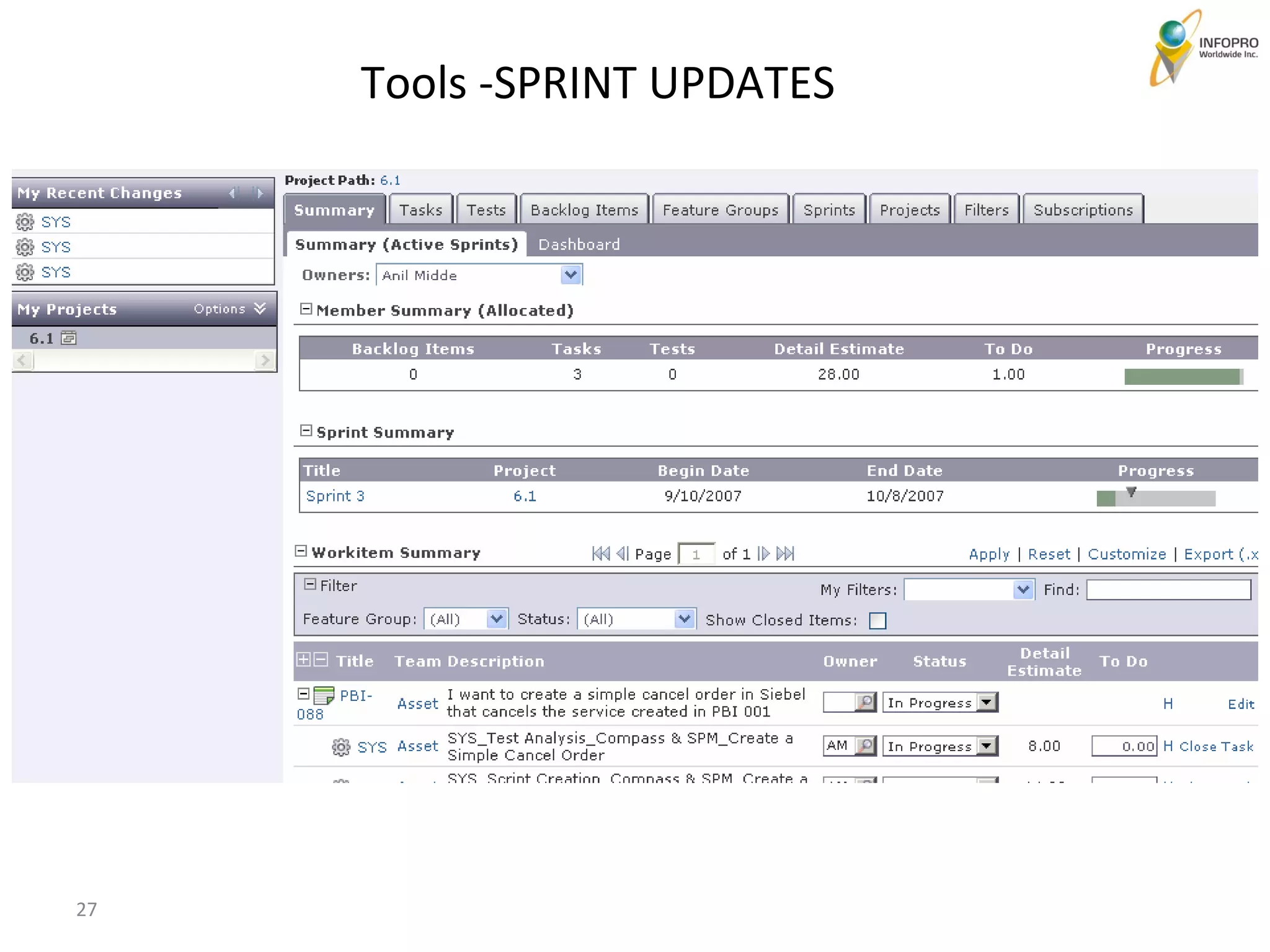Collapse the Member Summary section

[306, 309]
